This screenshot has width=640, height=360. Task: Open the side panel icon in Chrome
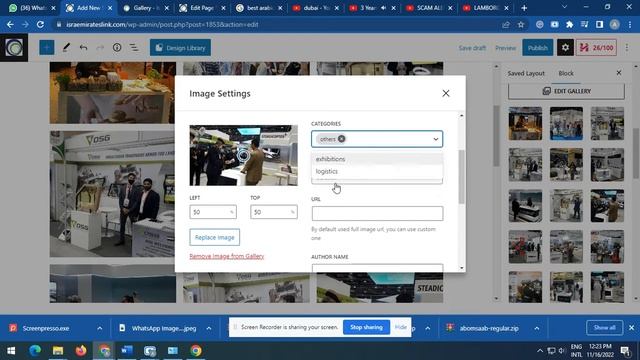click(x=599, y=24)
